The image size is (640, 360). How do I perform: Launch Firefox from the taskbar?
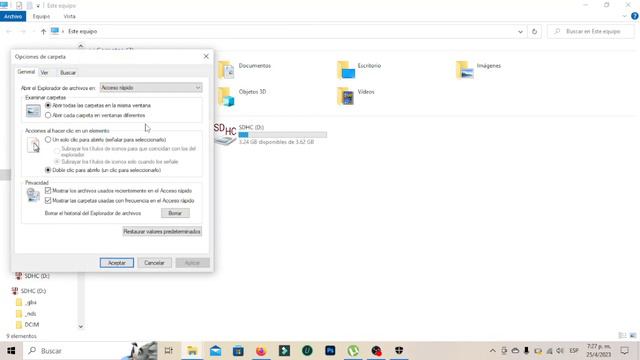tap(261, 351)
